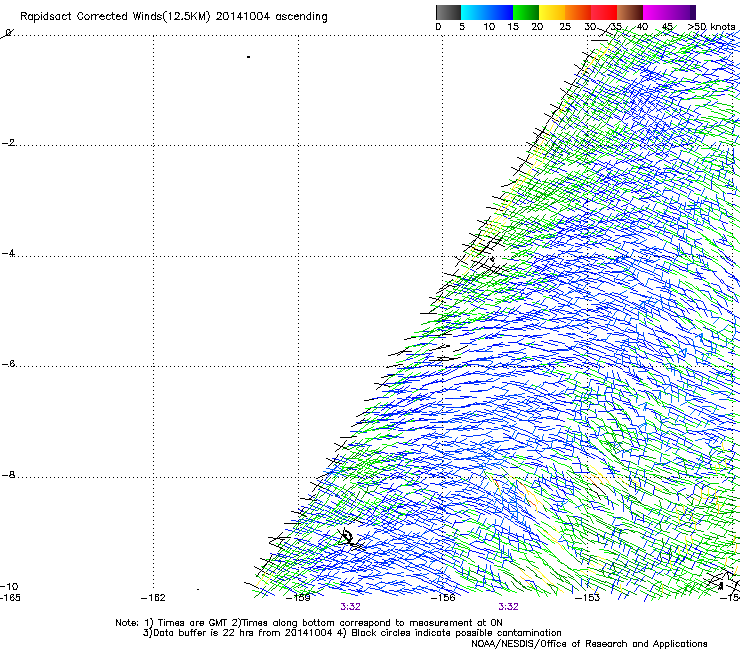740x650 pixels.
Task: Click the "-4" latitude axis label
Action: pyautogui.click(x=8, y=253)
